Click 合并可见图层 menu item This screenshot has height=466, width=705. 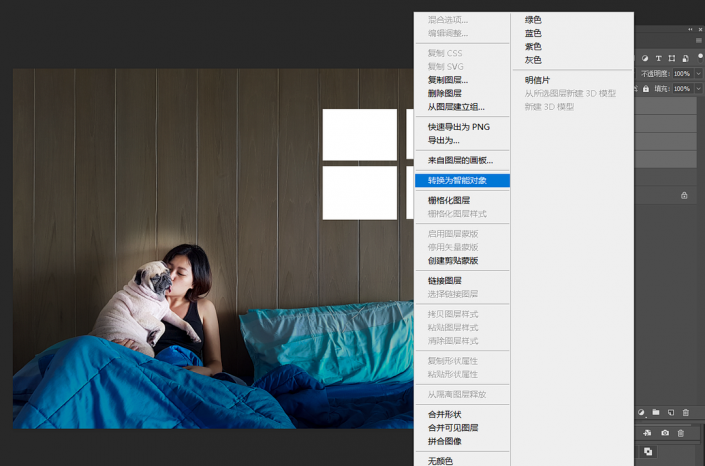pyautogui.click(x=453, y=428)
